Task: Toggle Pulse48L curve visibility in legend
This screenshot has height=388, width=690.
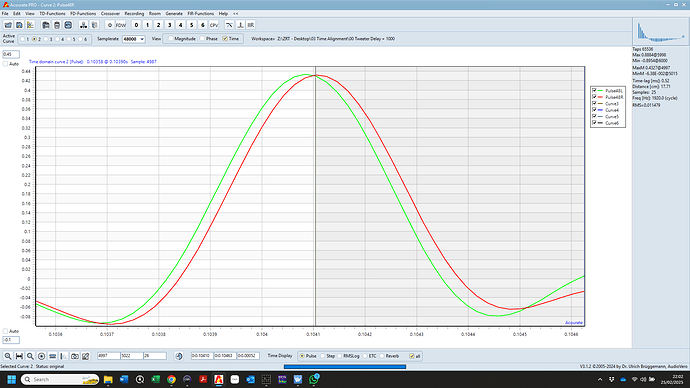Action: pyautogui.click(x=594, y=91)
